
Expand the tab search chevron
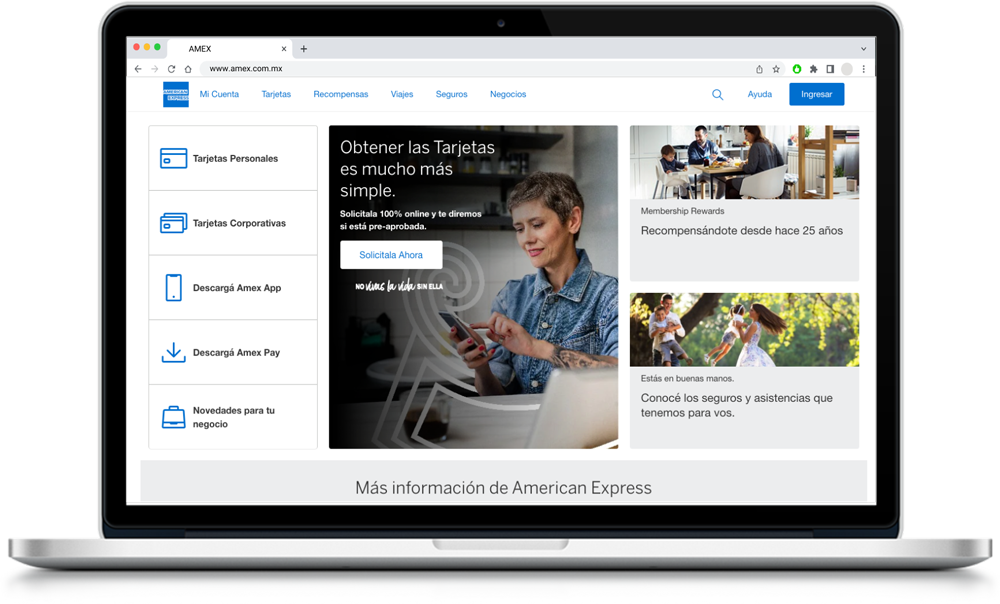click(864, 48)
